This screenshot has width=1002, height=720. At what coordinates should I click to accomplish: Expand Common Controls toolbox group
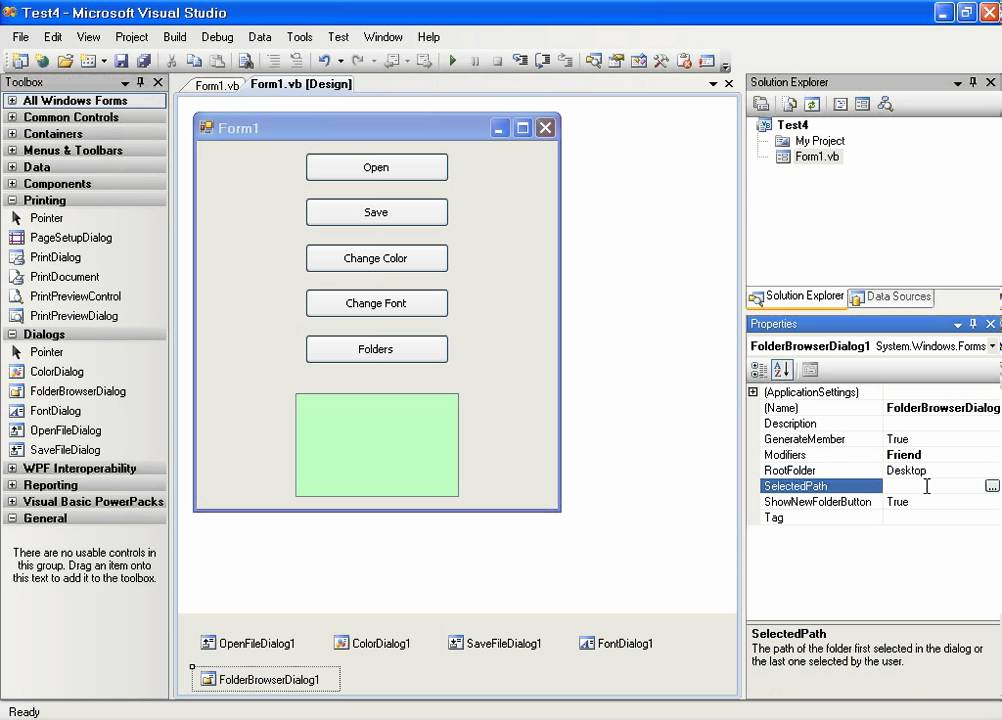click(12, 117)
